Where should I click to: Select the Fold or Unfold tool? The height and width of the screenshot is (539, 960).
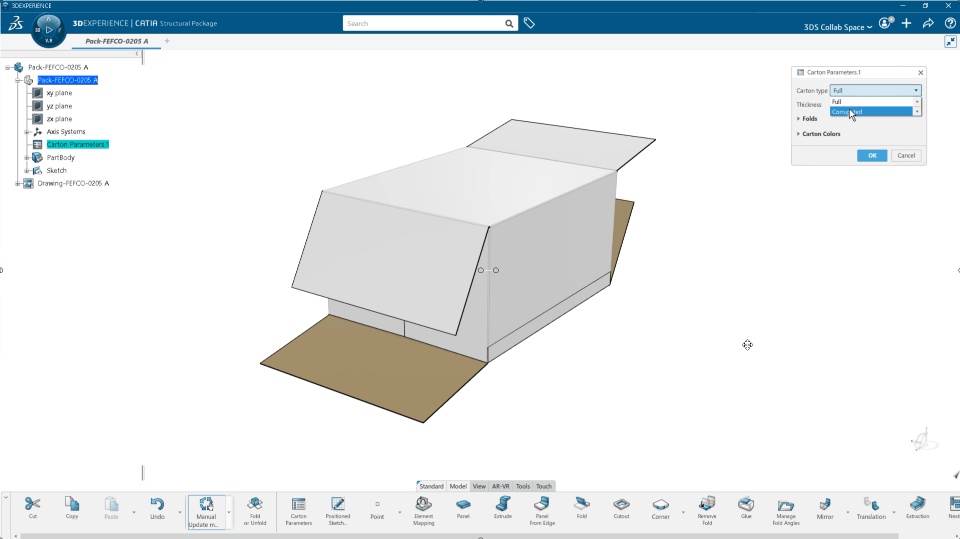[255, 511]
